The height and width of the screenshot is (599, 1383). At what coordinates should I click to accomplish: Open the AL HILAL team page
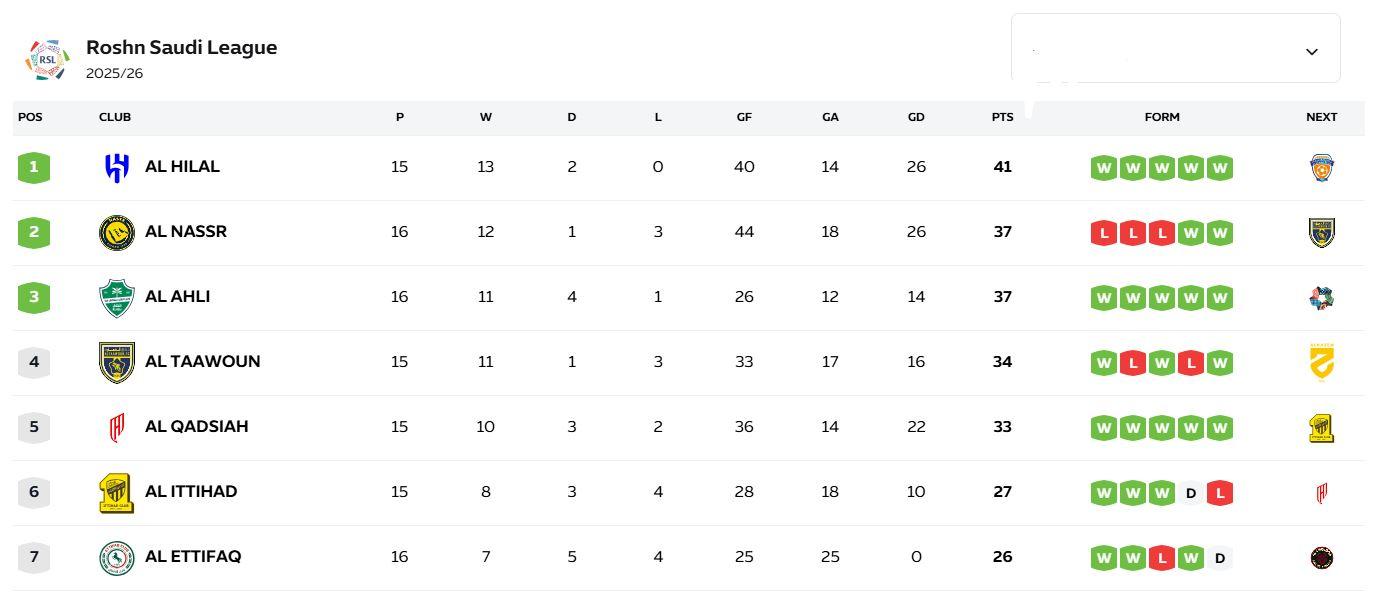[x=184, y=166]
